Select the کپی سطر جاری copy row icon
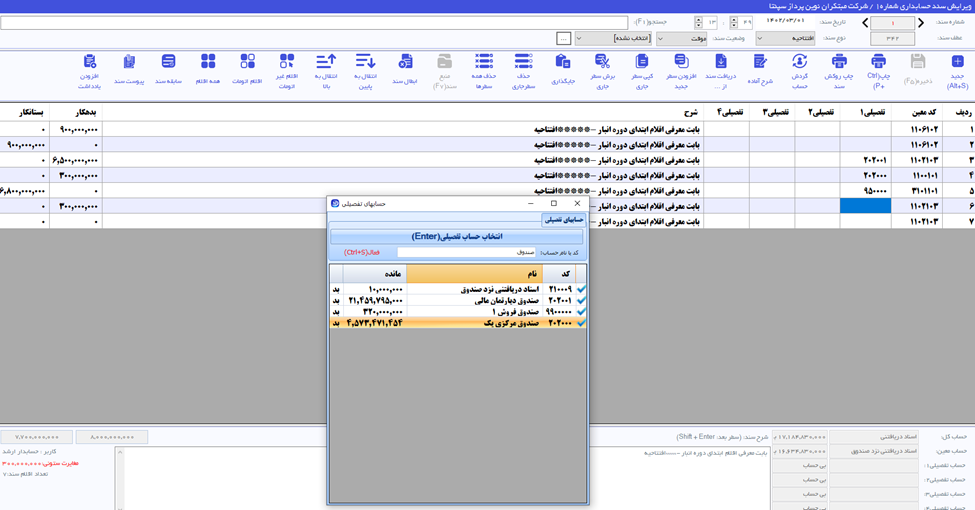 click(642, 62)
